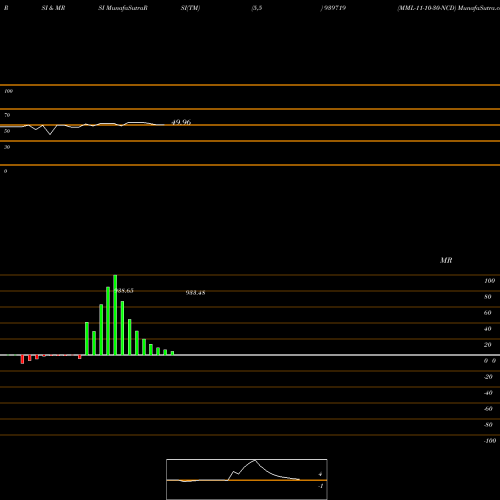Click the MR axis label 80
Screen dimensions: 500x500
pos(488,297)
